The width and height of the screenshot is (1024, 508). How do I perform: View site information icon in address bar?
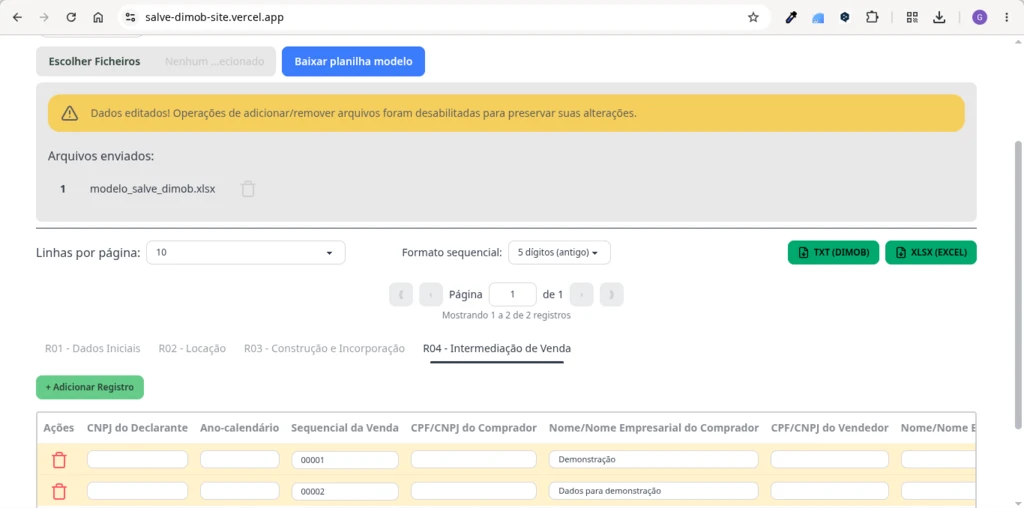click(x=131, y=18)
